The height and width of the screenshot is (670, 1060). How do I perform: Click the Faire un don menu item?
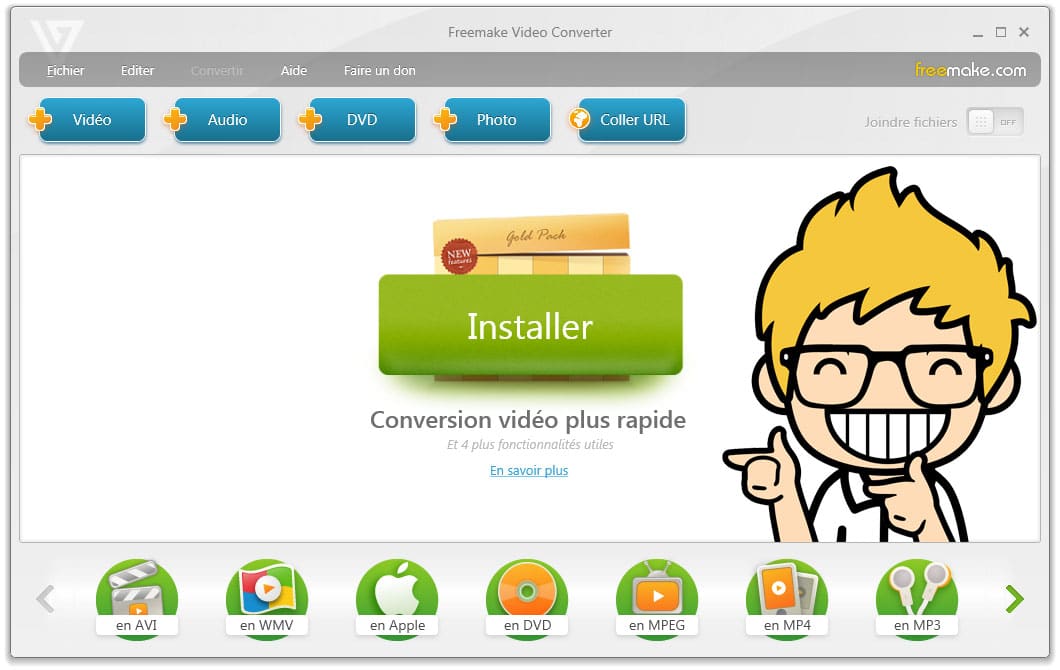click(x=379, y=71)
